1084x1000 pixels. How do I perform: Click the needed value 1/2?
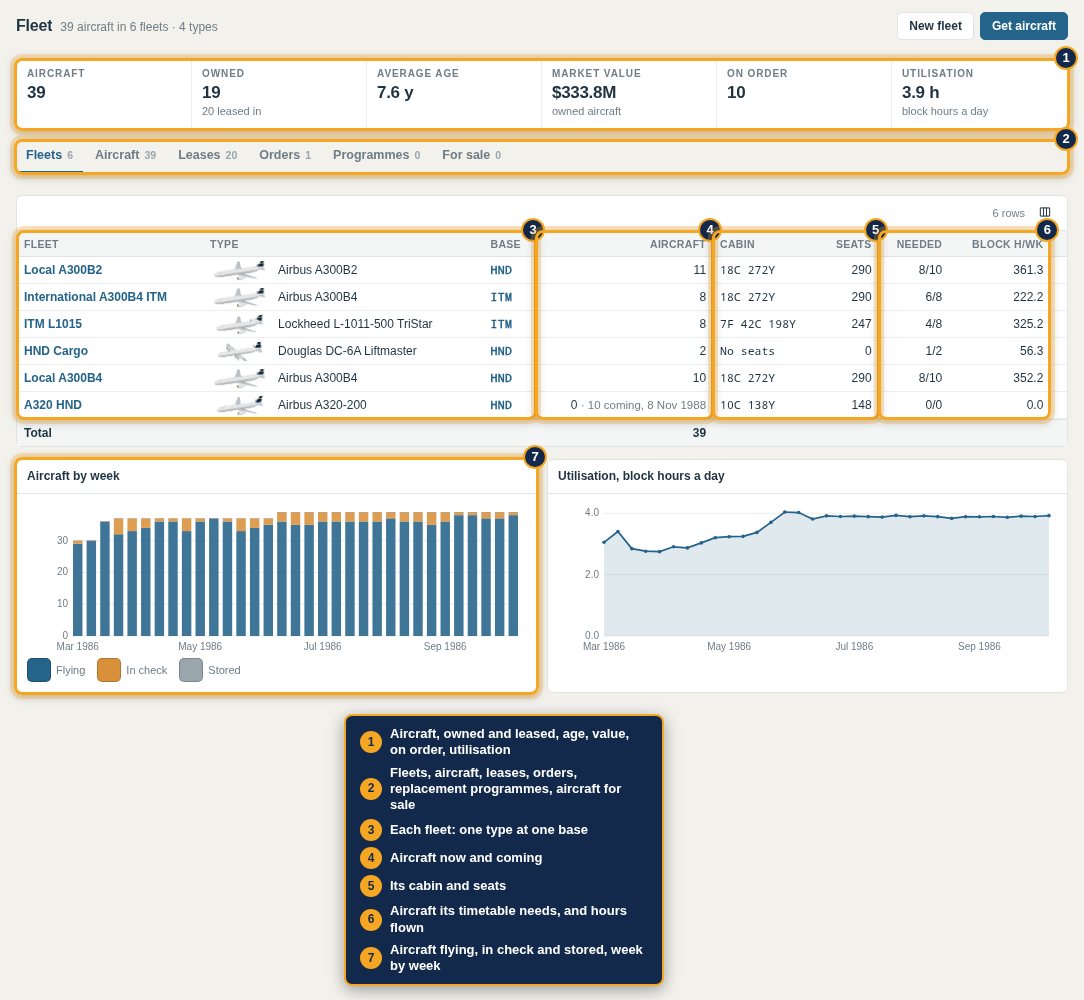(x=933, y=351)
